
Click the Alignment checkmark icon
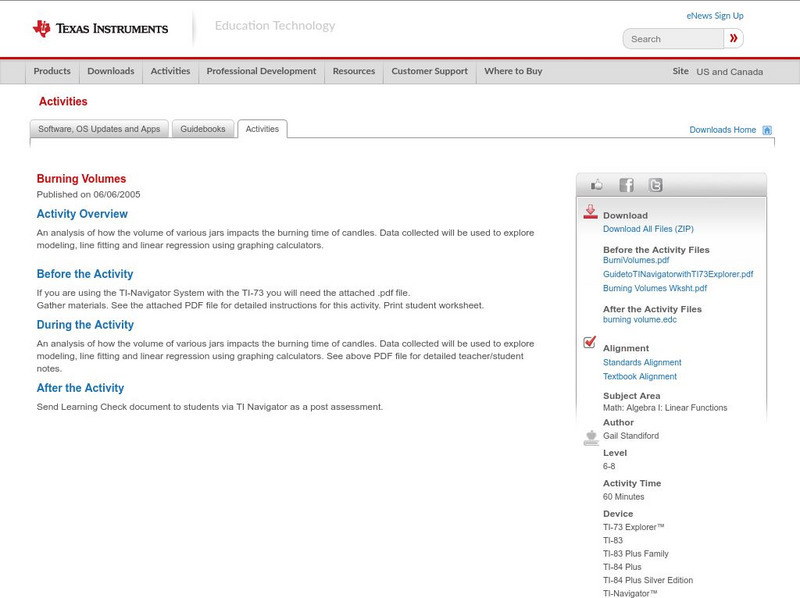pos(590,343)
